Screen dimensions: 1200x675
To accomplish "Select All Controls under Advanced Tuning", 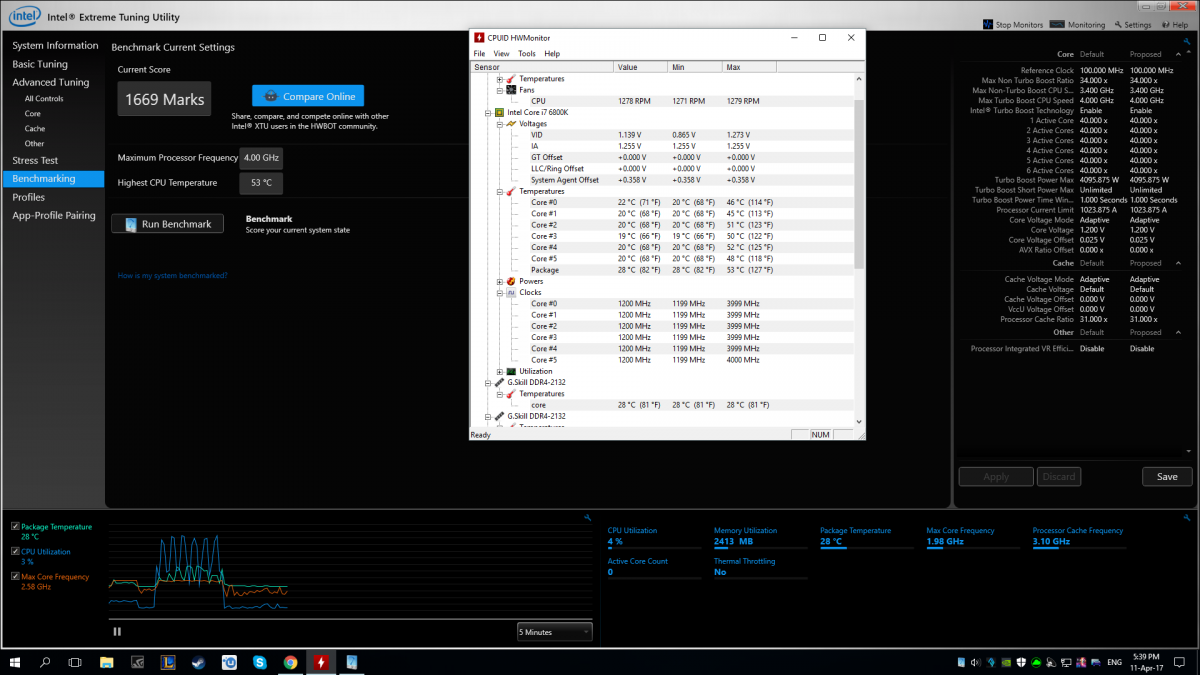I will click(44, 99).
